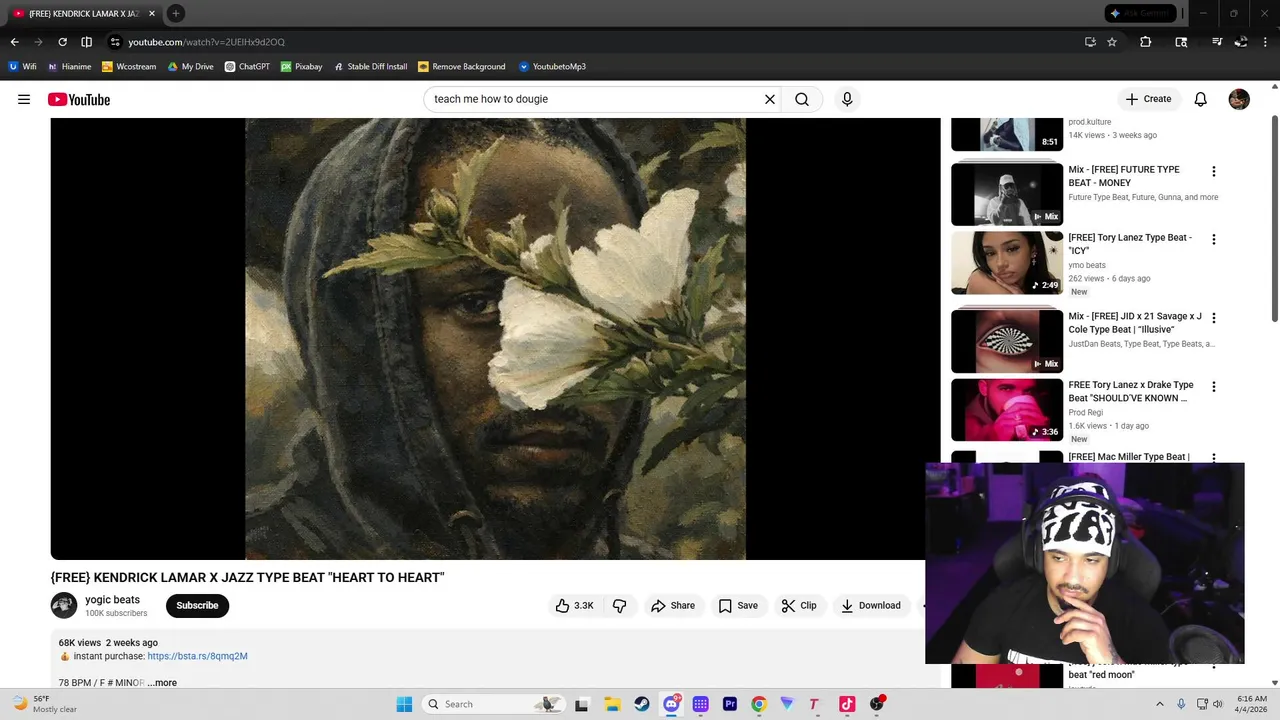The image size is (1280, 720).
Task: Open Steam from the taskbar
Action: 642,704
